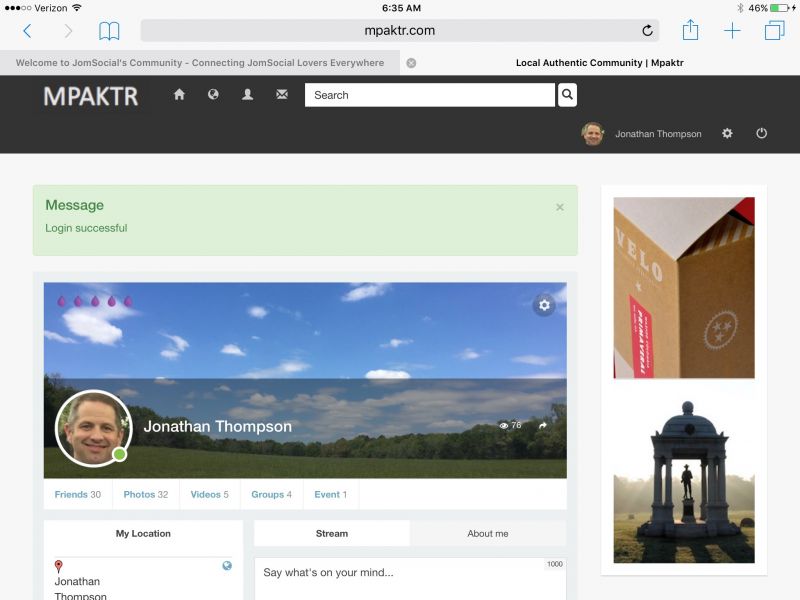Switch to the About me tab
Viewport: 800px width, 600px height.
pyautogui.click(x=488, y=533)
